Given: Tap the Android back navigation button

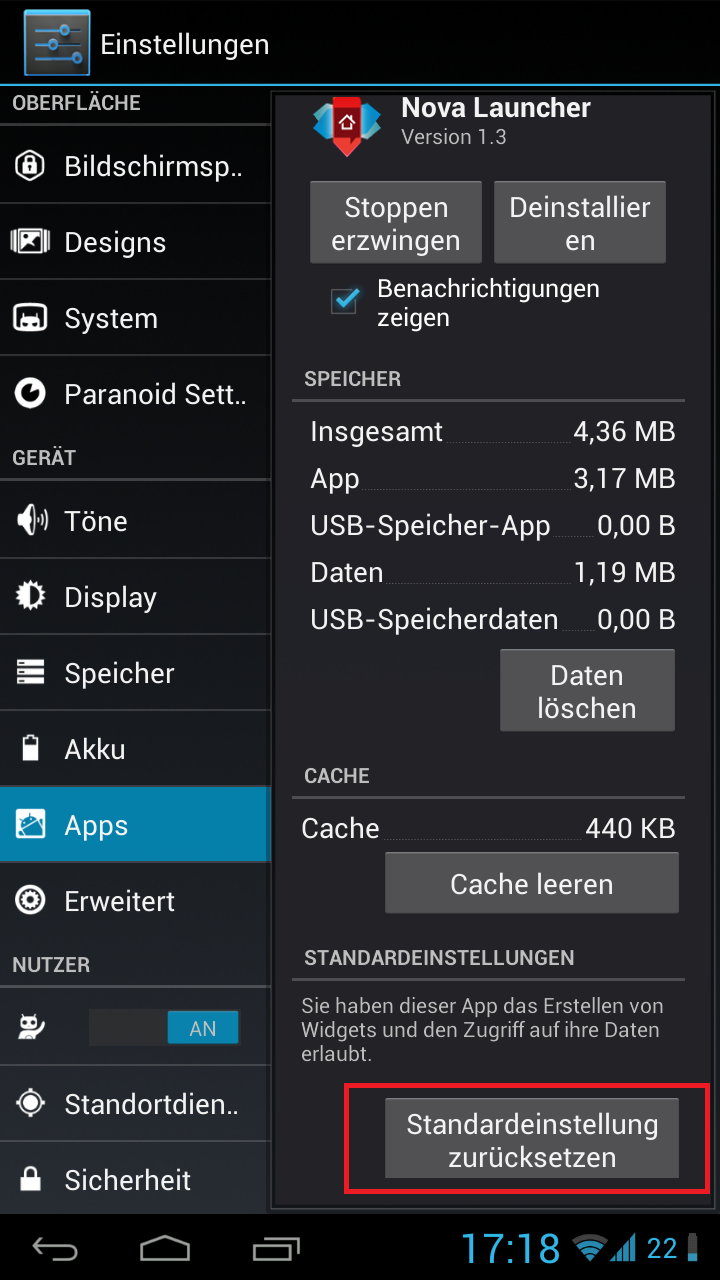Looking at the screenshot, I should 56,1248.
